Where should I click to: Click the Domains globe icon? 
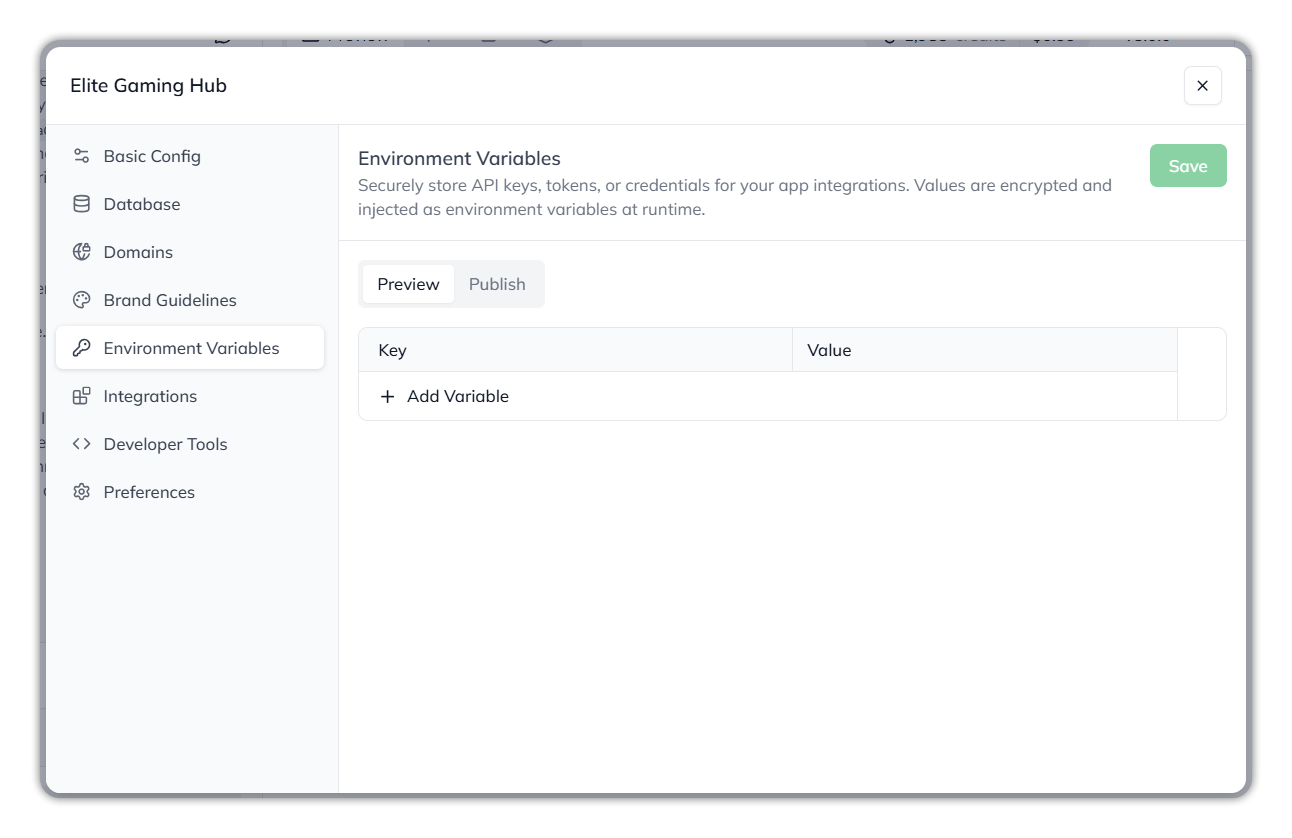click(x=82, y=252)
